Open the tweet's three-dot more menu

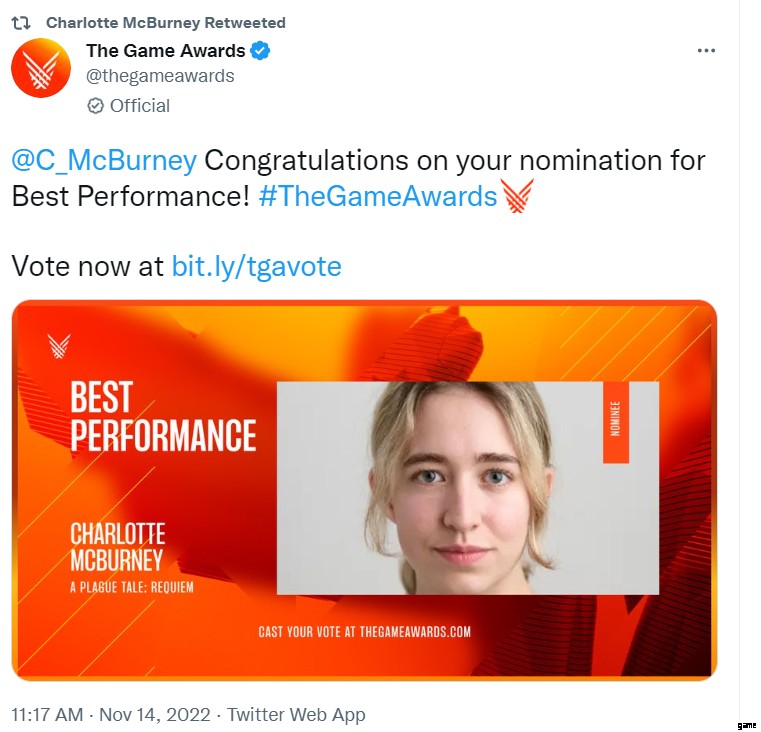tap(706, 51)
